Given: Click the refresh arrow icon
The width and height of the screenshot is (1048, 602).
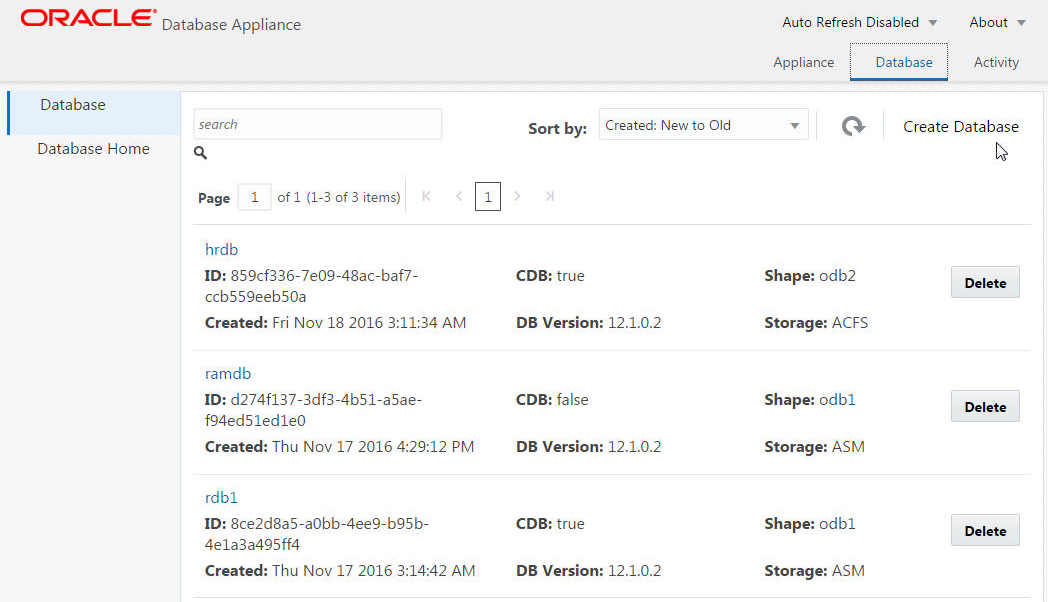Looking at the screenshot, I should point(852,126).
